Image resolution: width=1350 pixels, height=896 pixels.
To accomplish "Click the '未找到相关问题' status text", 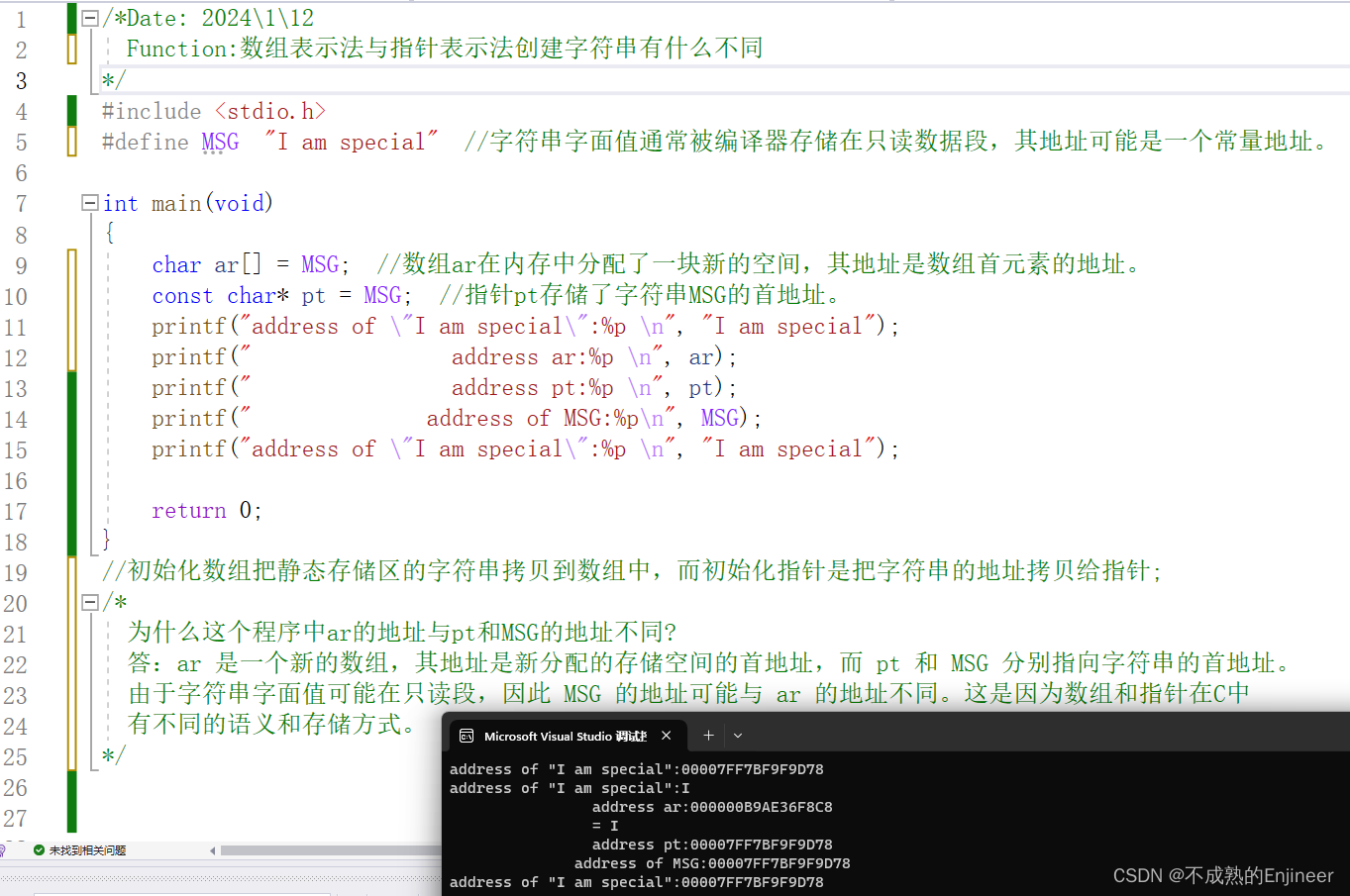I will click(87, 850).
